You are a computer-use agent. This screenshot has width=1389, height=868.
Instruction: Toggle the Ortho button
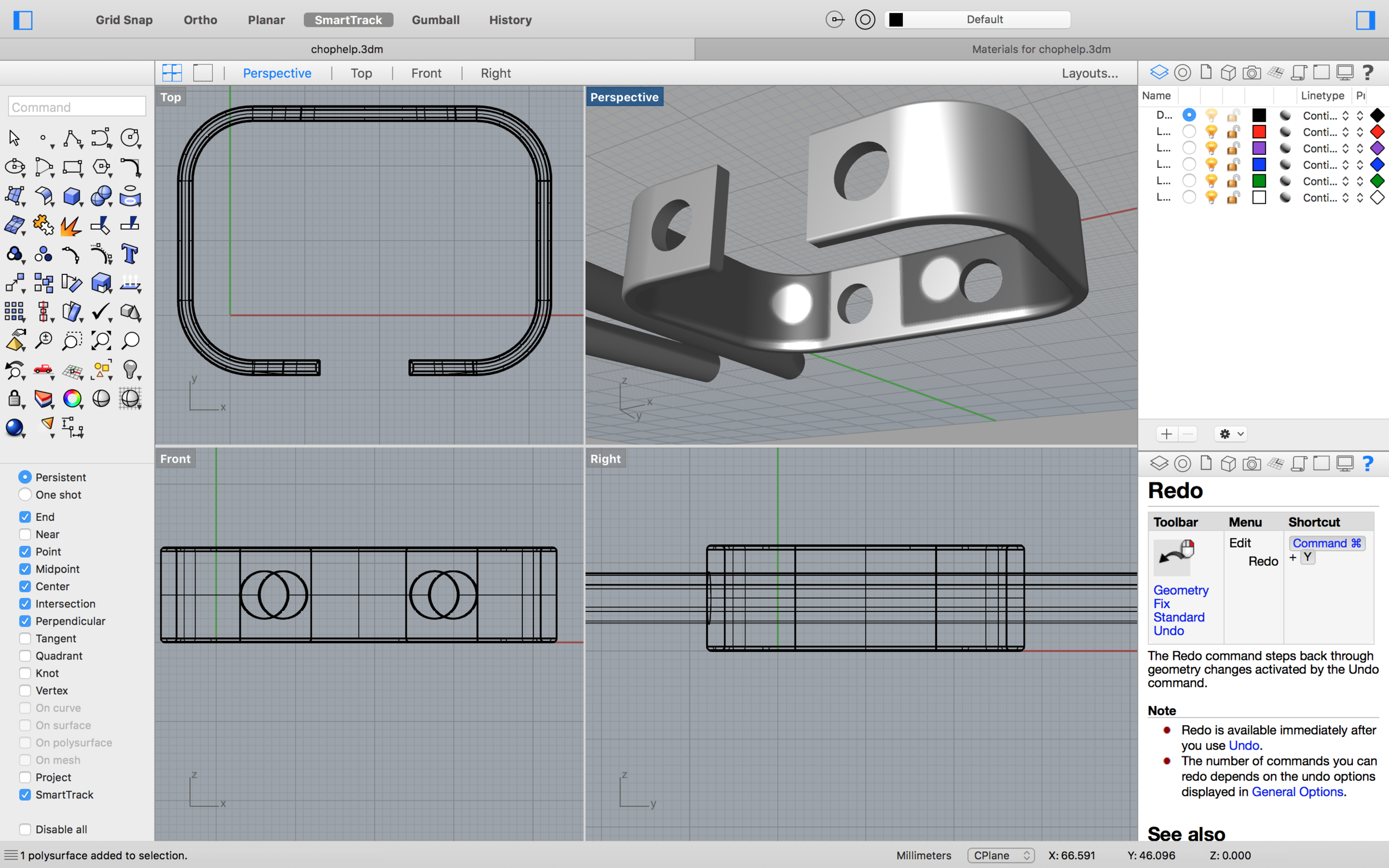pyautogui.click(x=201, y=20)
